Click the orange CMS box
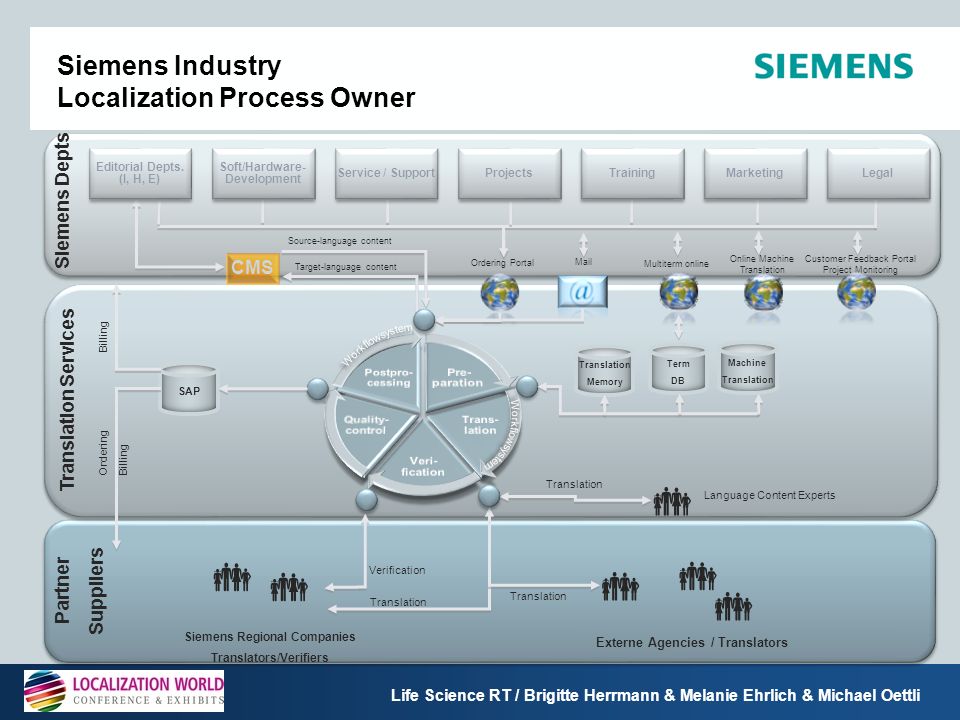The image size is (960, 720). [252, 268]
